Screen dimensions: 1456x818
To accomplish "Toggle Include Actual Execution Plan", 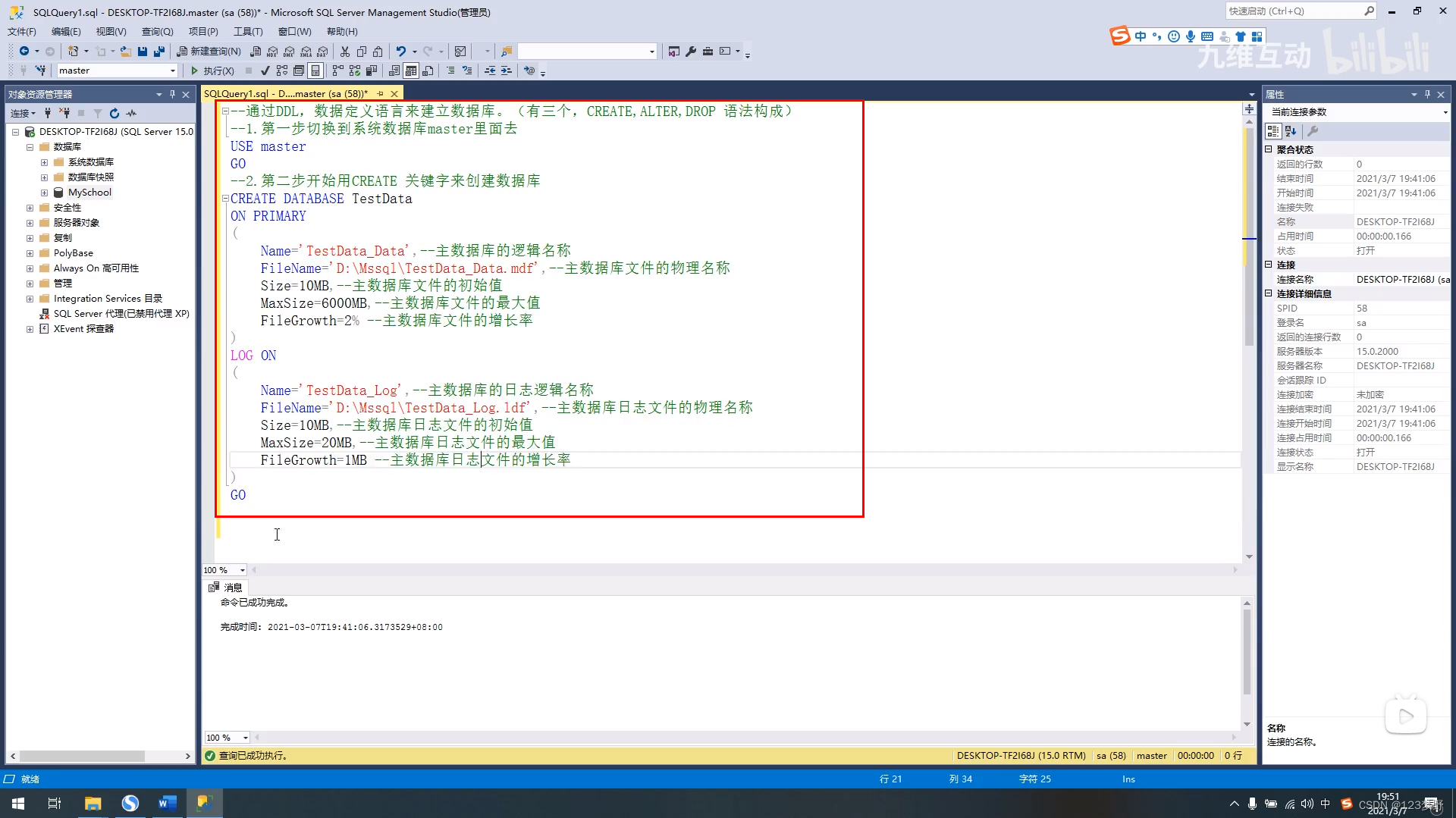I will pos(337,71).
